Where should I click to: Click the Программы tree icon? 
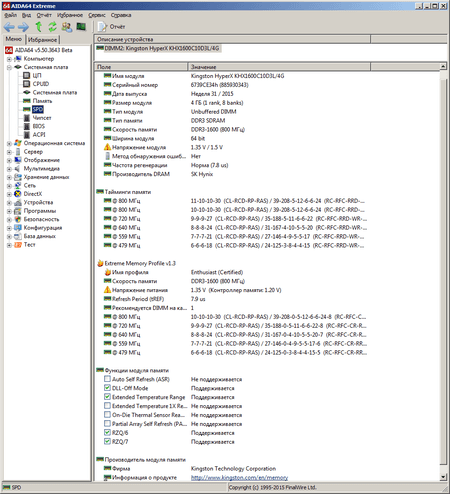(x=18, y=211)
